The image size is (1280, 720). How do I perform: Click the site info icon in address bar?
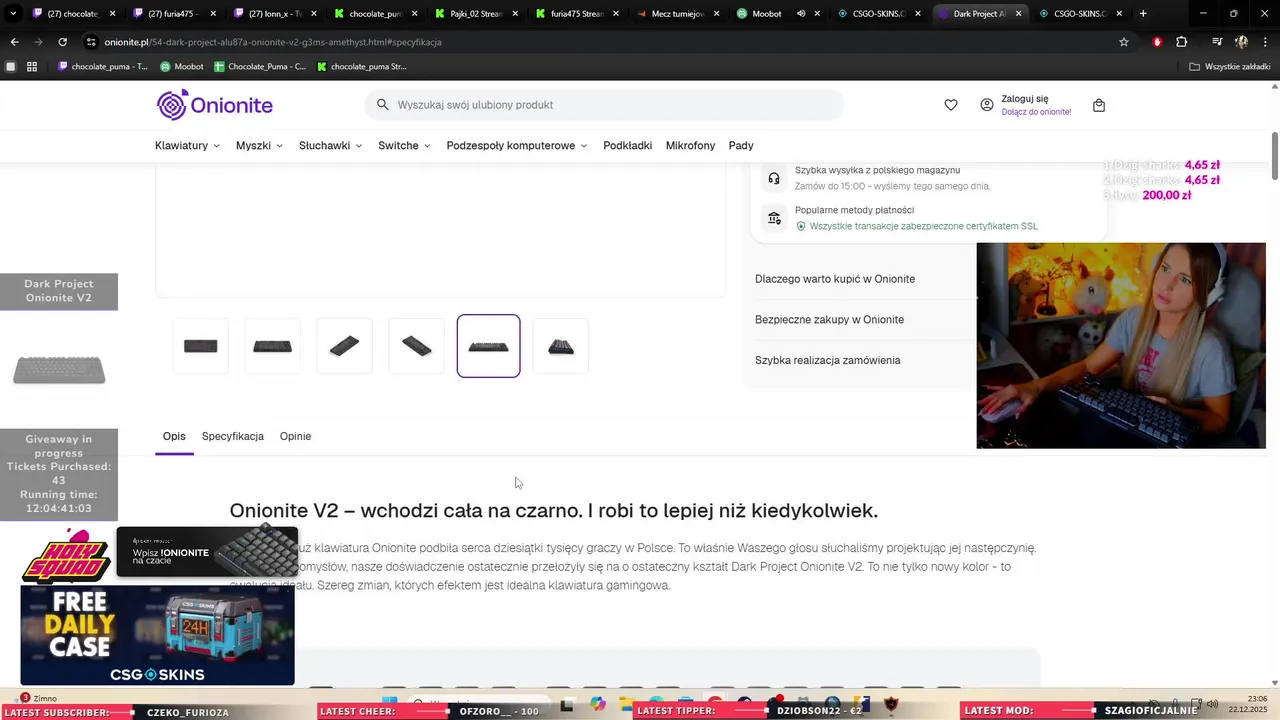coord(91,42)
